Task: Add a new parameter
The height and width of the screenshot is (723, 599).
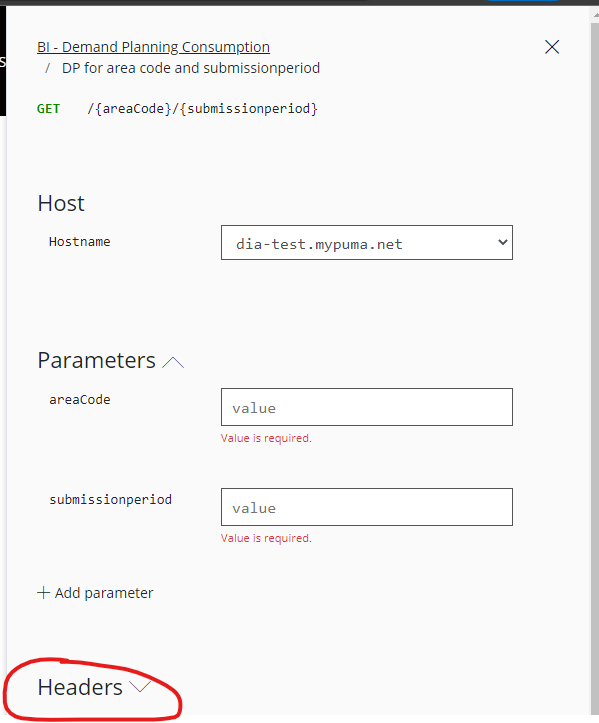Action: (x=95, y=593)
